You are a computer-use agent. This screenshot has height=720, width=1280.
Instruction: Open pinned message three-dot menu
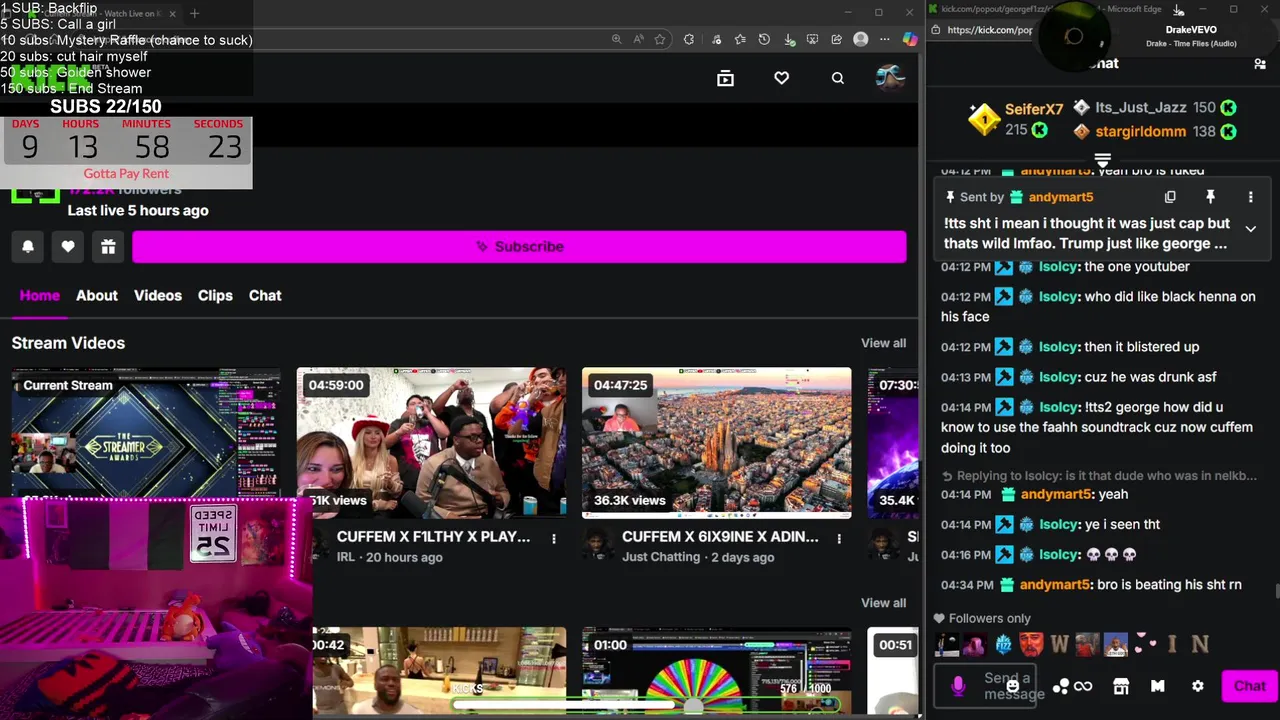click(1250, 197)
